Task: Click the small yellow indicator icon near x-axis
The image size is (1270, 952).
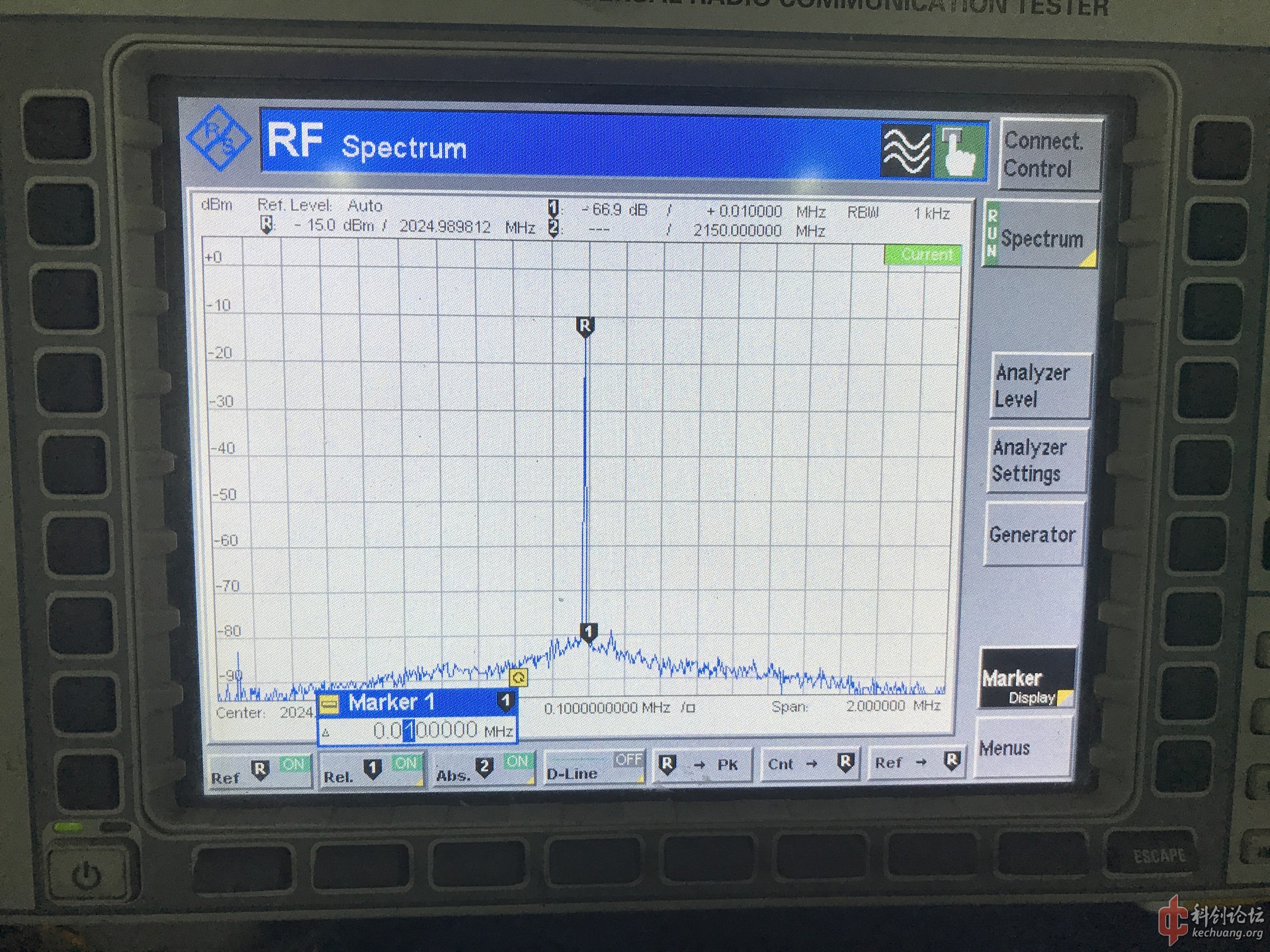Action: 519,678
